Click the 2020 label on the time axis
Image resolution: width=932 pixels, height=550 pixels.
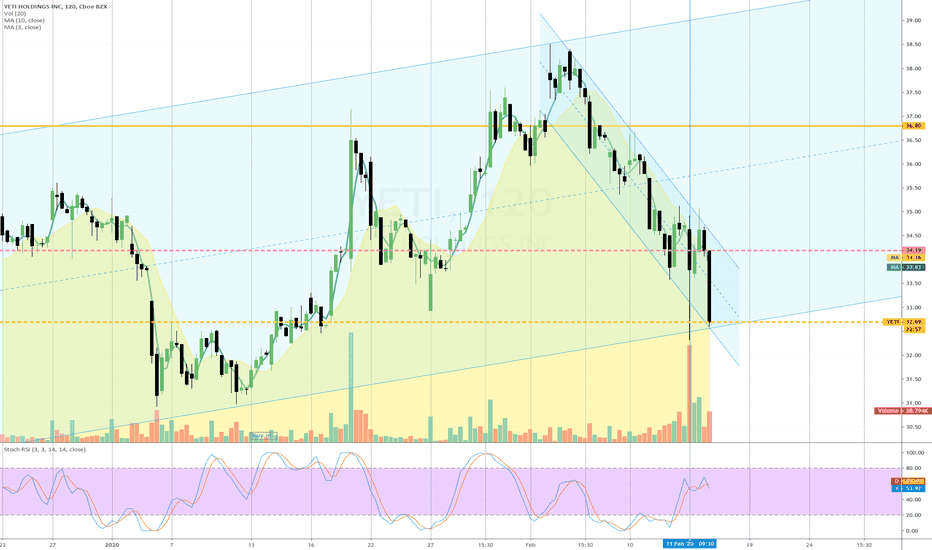112,544
